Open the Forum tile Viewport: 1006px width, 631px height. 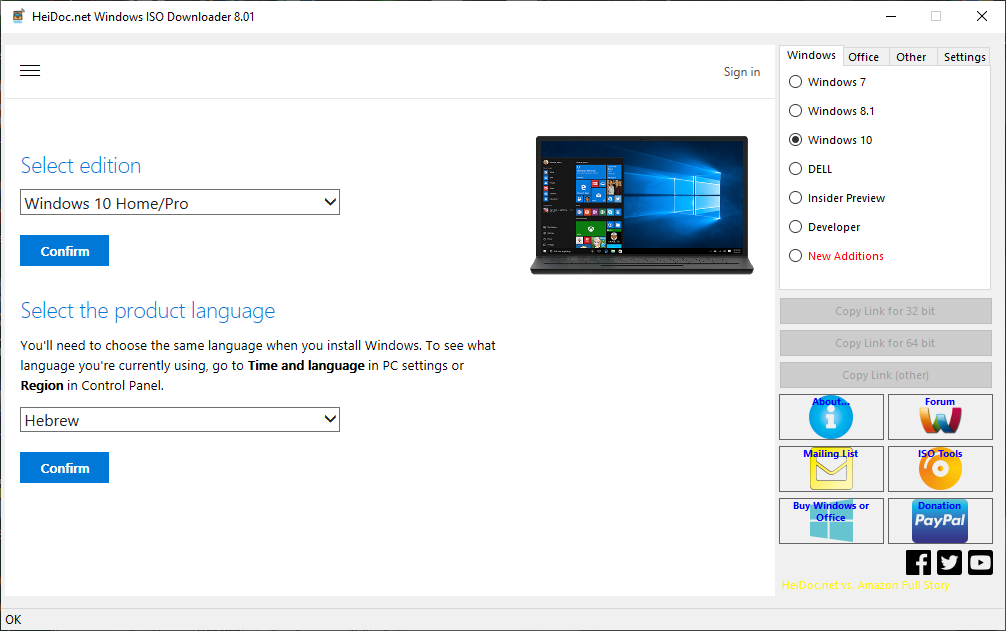click(941, 417)
